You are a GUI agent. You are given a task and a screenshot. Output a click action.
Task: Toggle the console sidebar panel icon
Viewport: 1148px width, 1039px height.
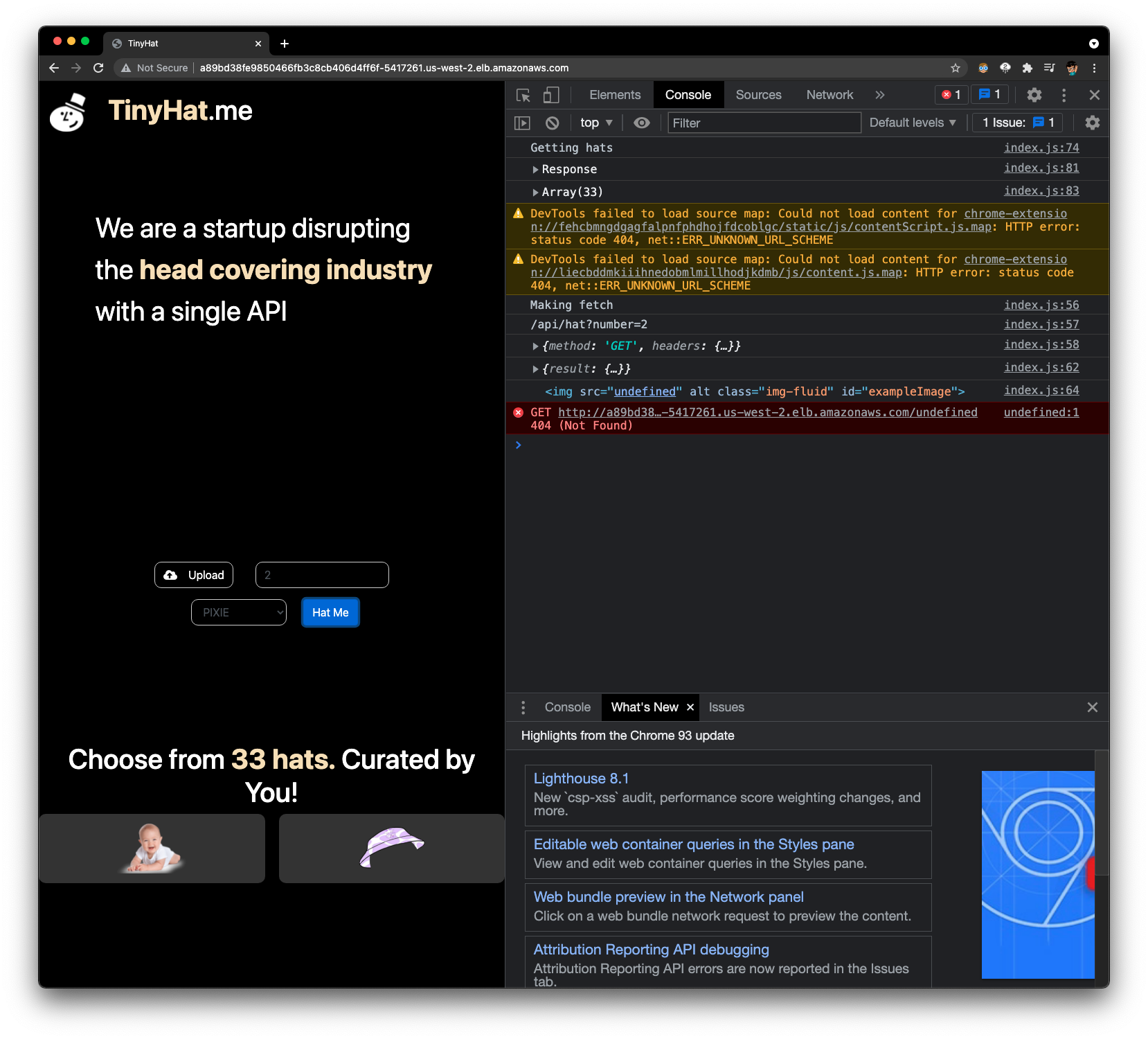(522, 123)
